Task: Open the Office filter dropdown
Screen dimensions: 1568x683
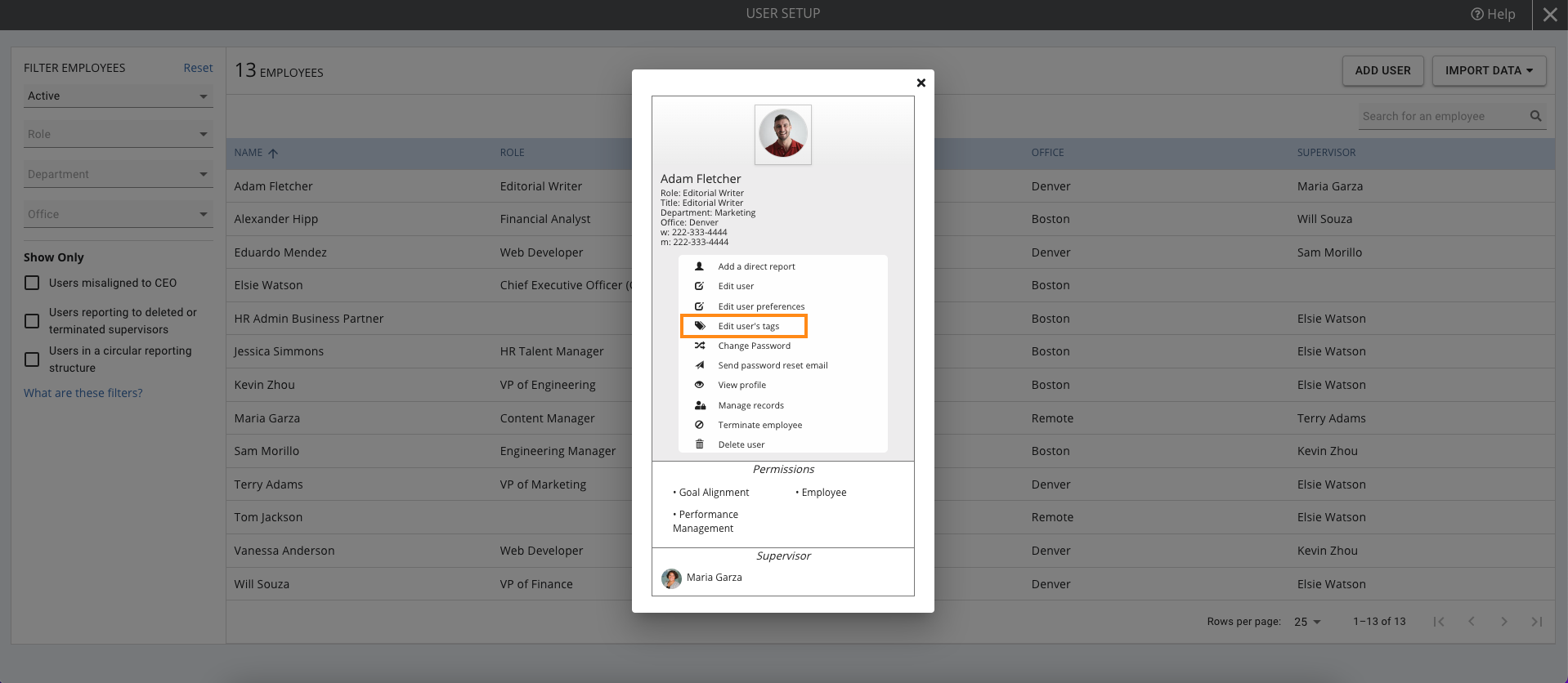Action: [x=118, y=215]
